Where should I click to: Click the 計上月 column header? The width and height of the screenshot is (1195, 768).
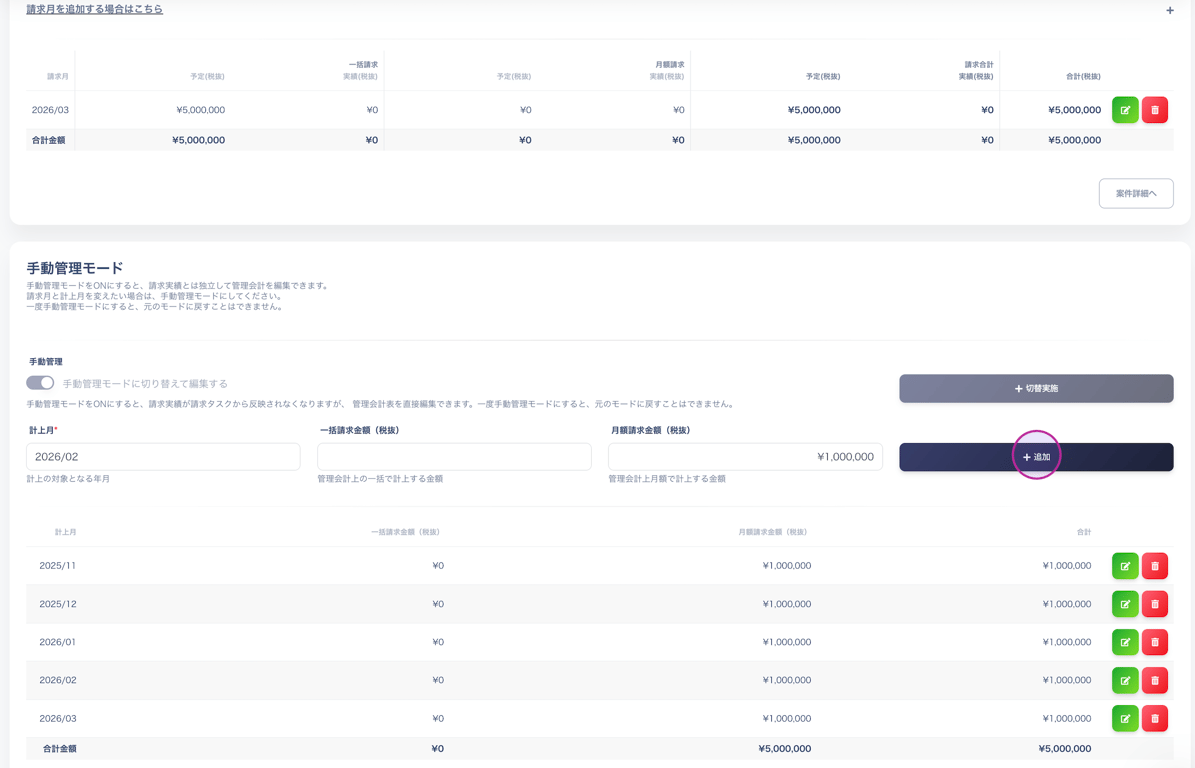66,532
